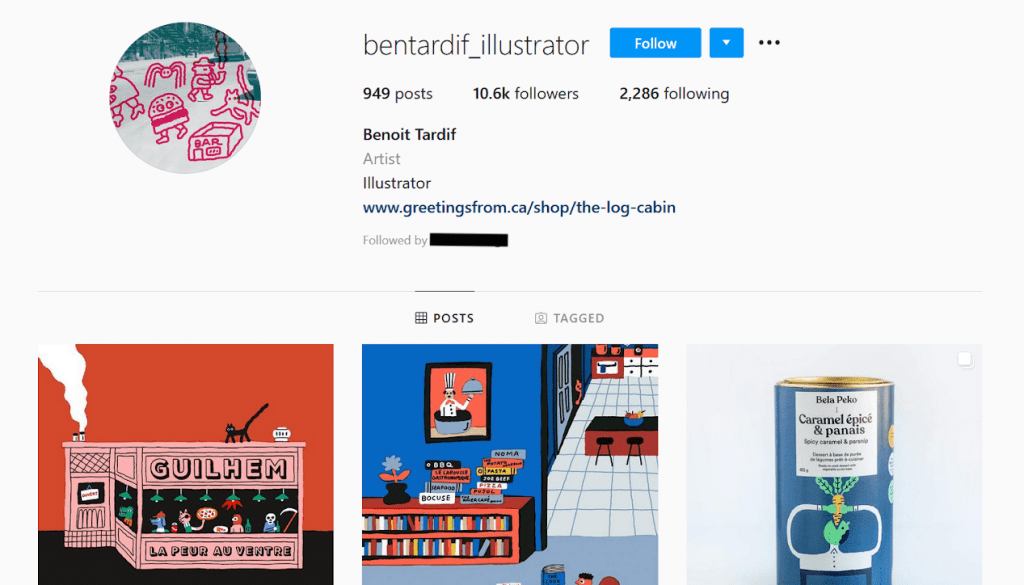Screen dimensions: 1024x585
Task: Open the three-dots options menu
Action: (x=769, y=42)
